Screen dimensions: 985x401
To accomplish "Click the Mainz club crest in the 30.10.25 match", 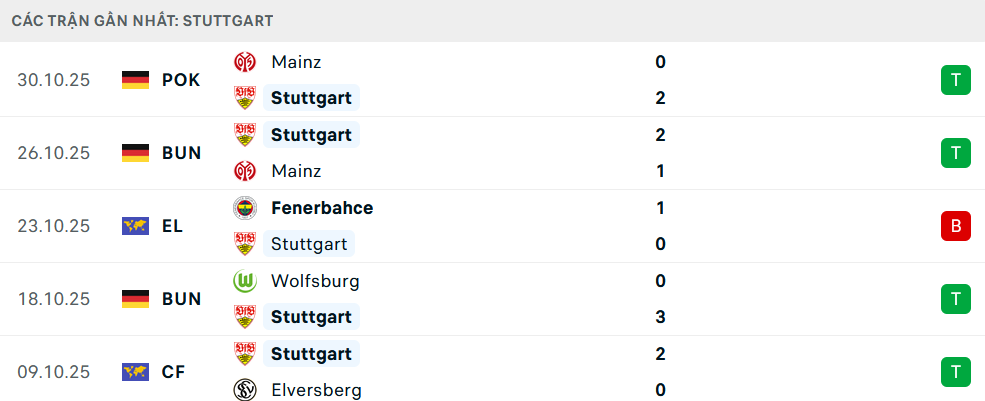I will point(244,62).
